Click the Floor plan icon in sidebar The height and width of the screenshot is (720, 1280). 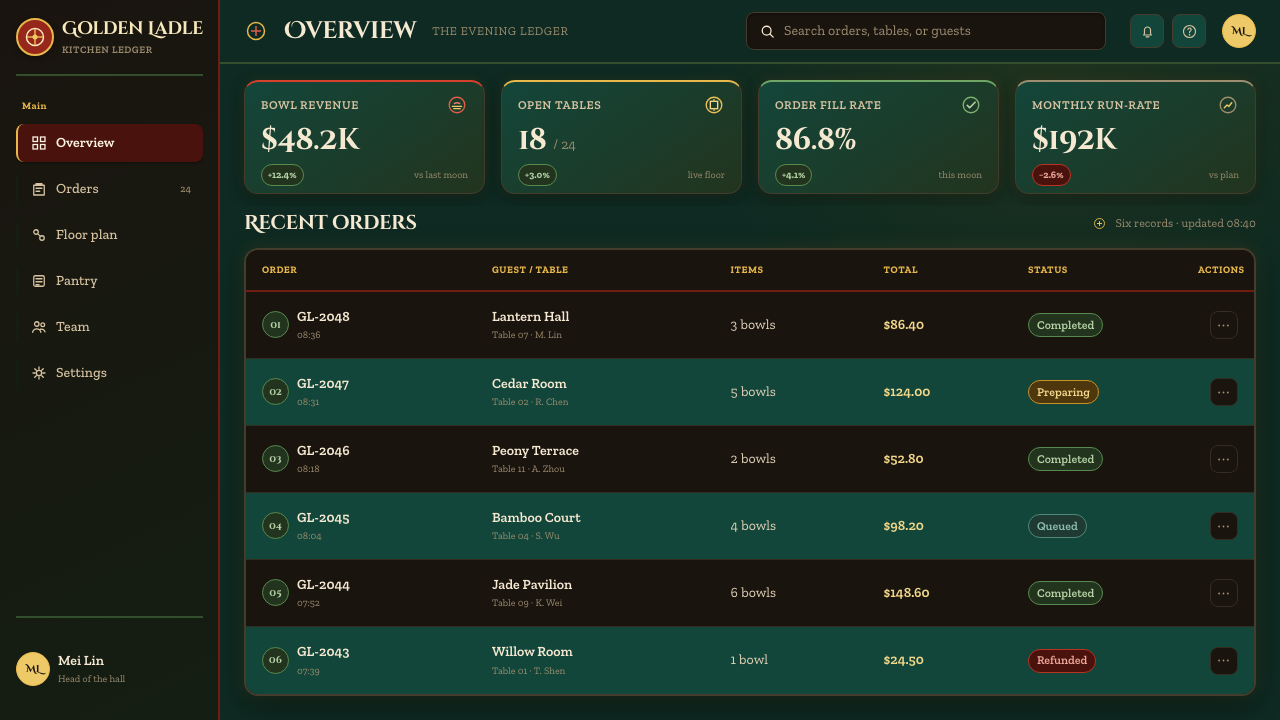pos(39,235)
